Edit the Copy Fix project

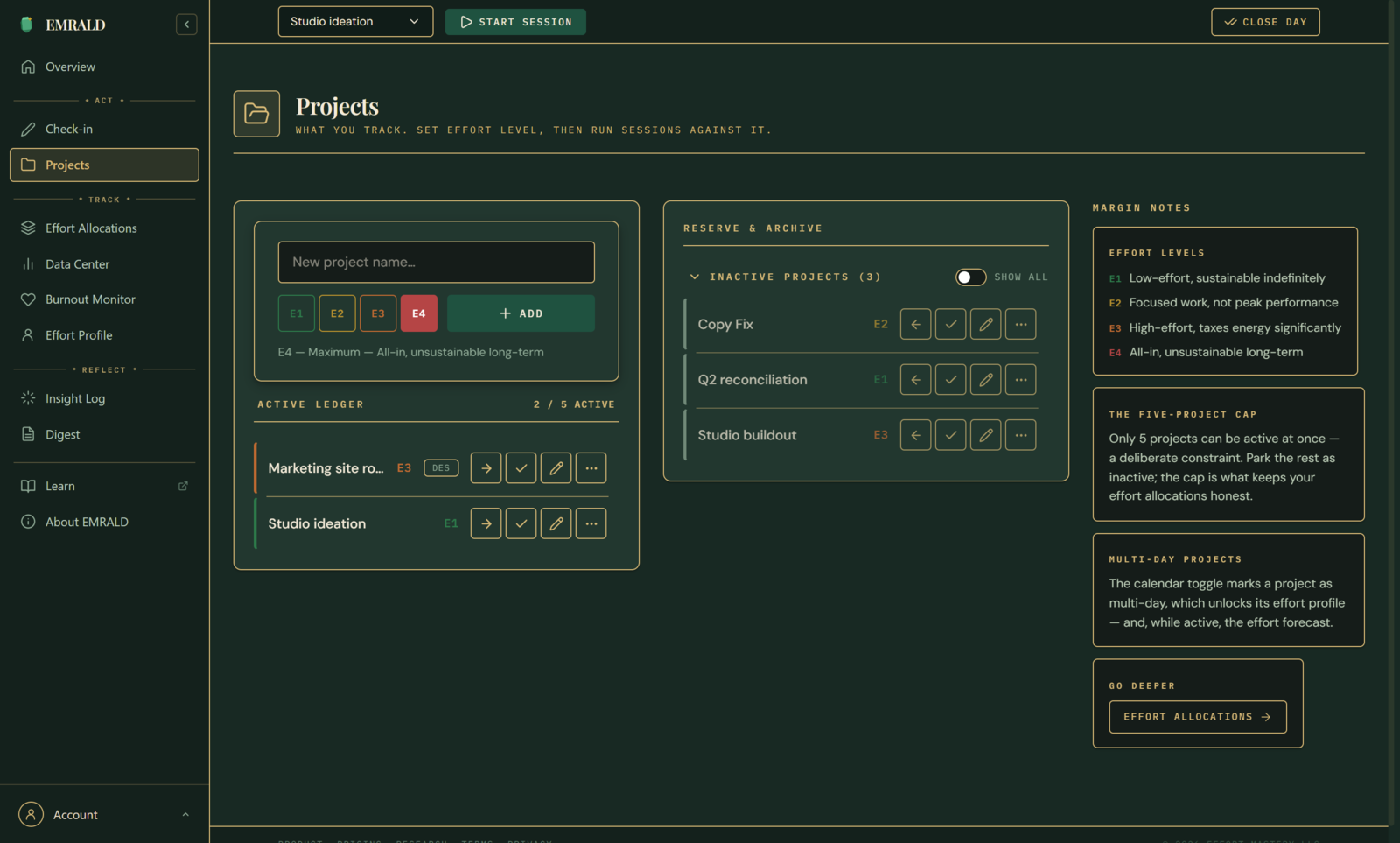click(x=986, y=324)
